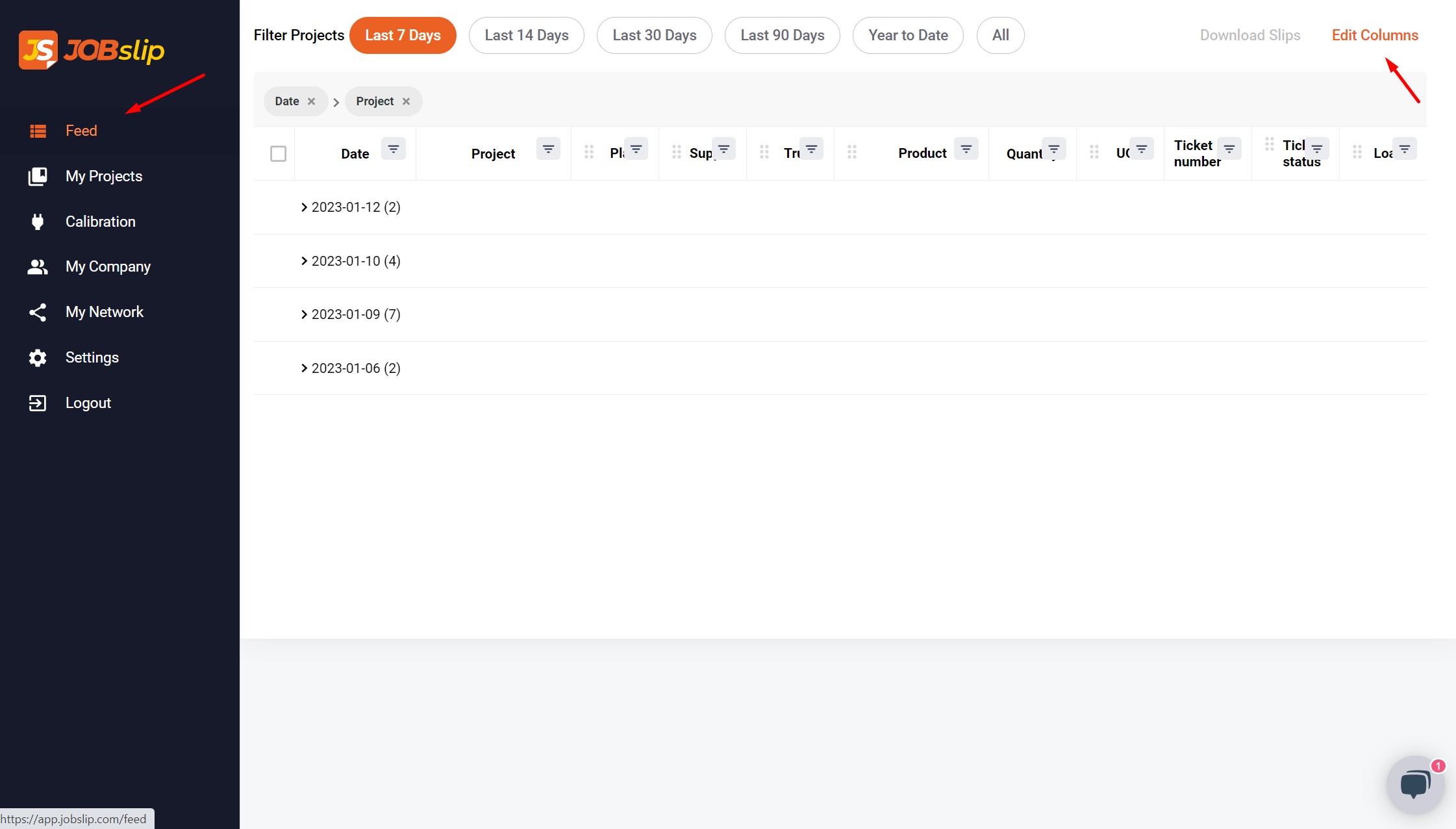Open the chat support bubble
This screenshot has height=829, width=1456.
pyautogui.click(x=1414, y=784)
